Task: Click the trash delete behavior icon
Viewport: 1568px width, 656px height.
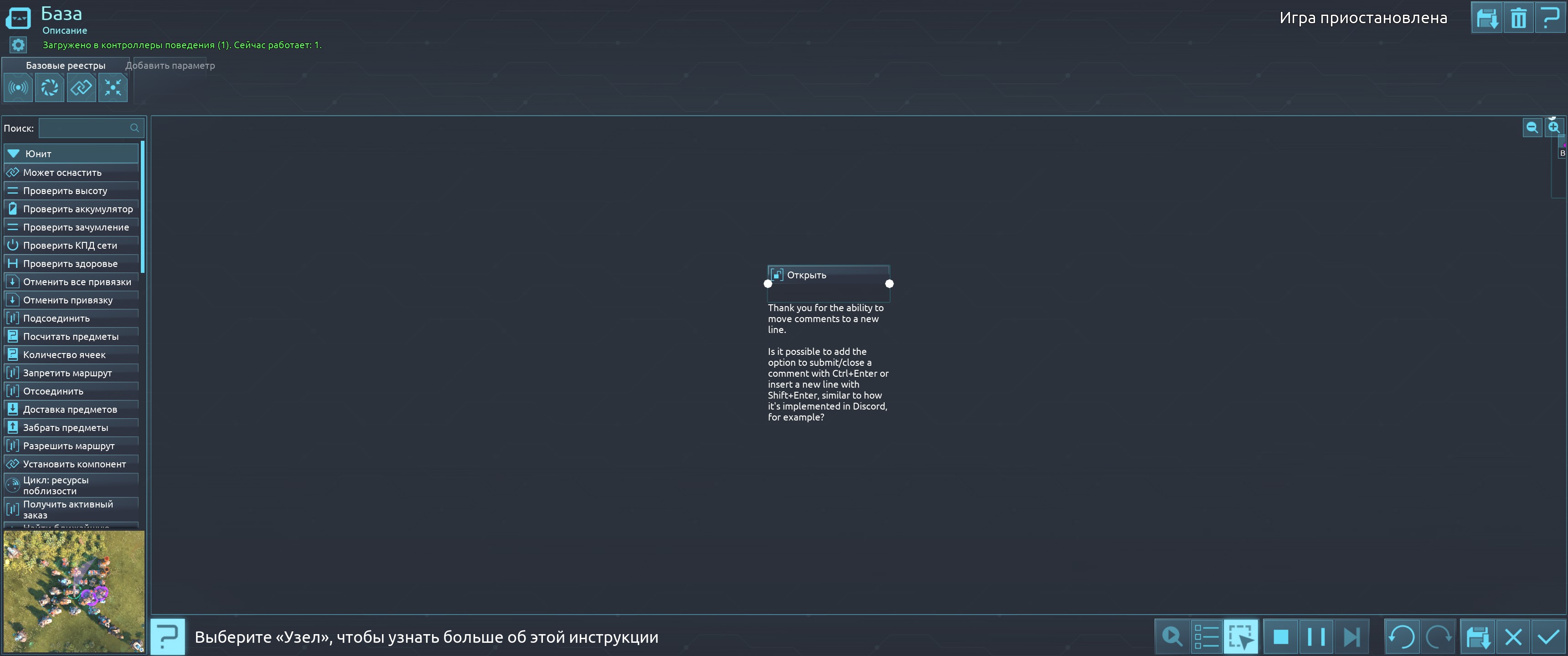Action: pos(1518,18)
